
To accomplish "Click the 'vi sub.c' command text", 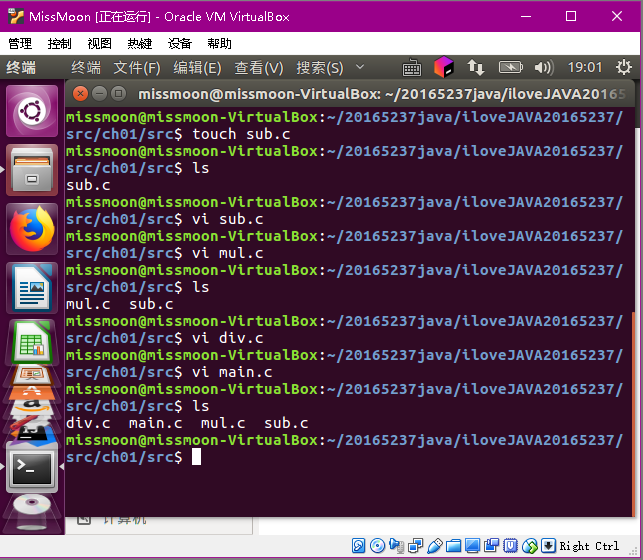I will point(228,219).
